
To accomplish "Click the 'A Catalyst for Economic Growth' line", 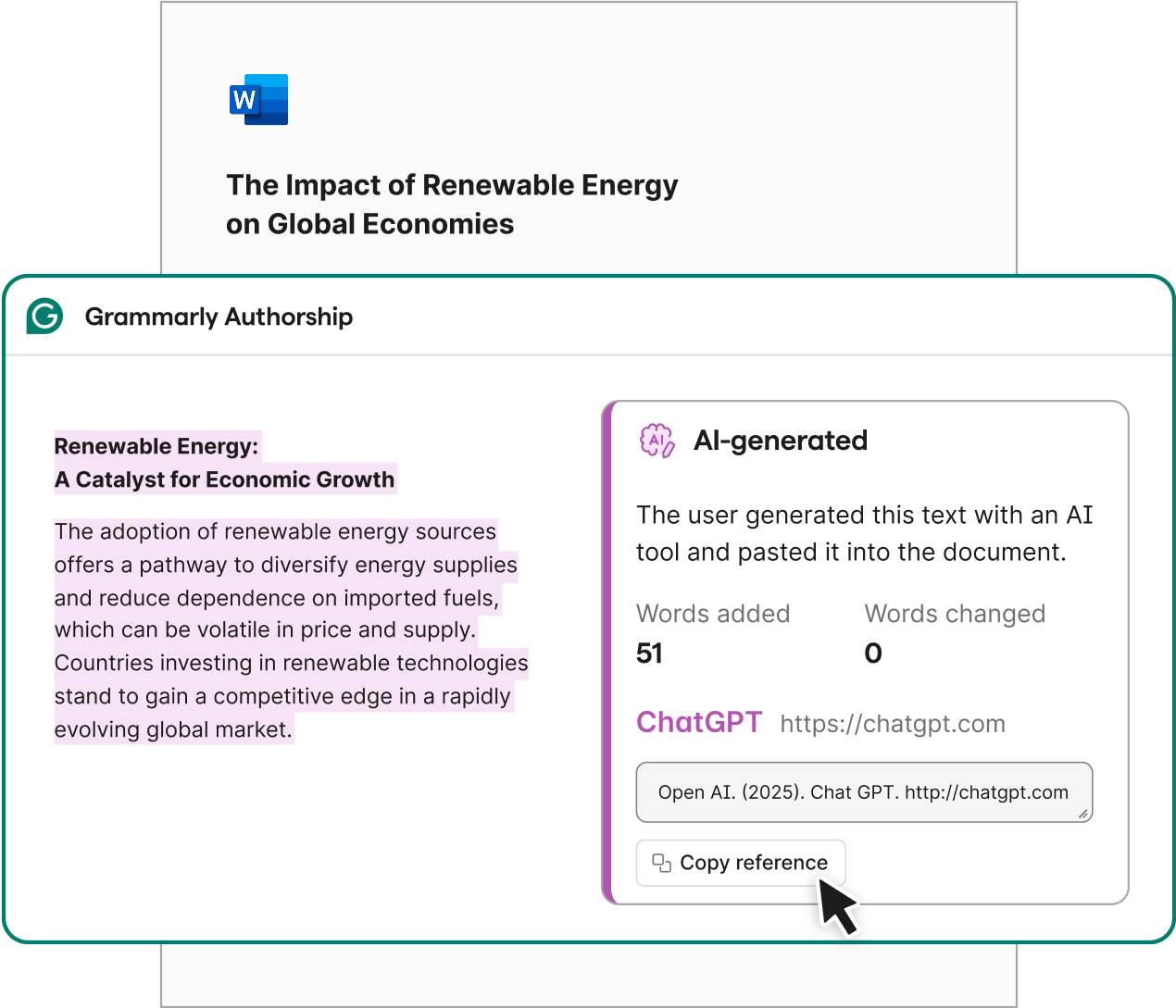I will coord(225,479).
